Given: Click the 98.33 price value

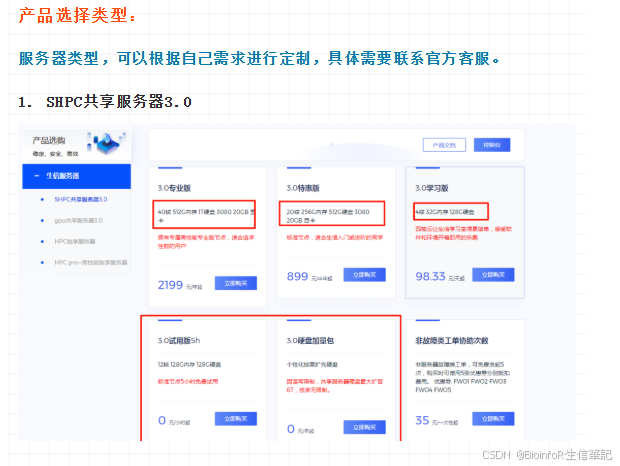Looking at the screenshot, I should [430, 276].
